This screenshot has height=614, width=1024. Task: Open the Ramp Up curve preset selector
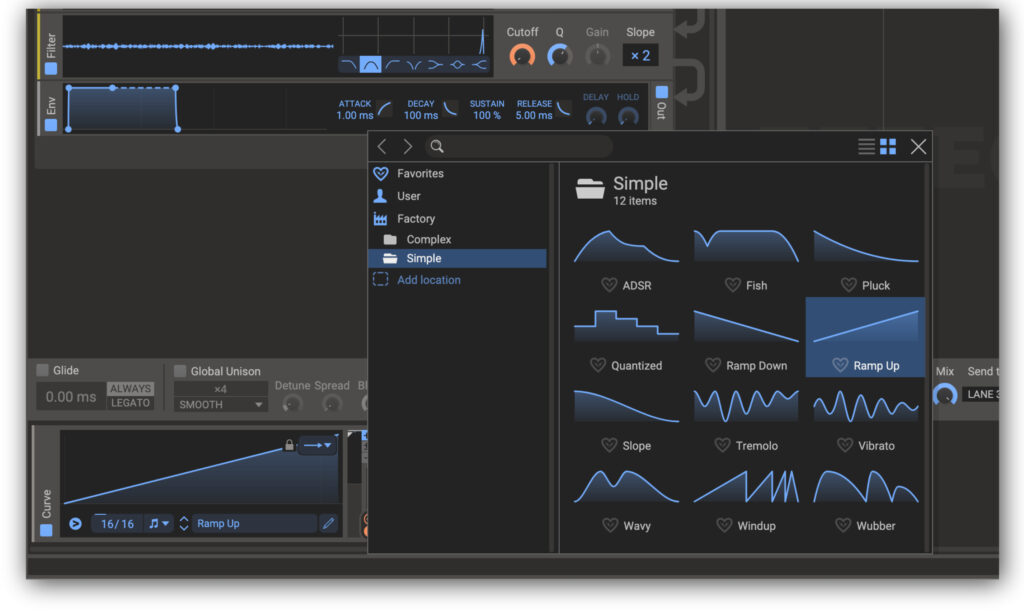(x=253, y=524)
